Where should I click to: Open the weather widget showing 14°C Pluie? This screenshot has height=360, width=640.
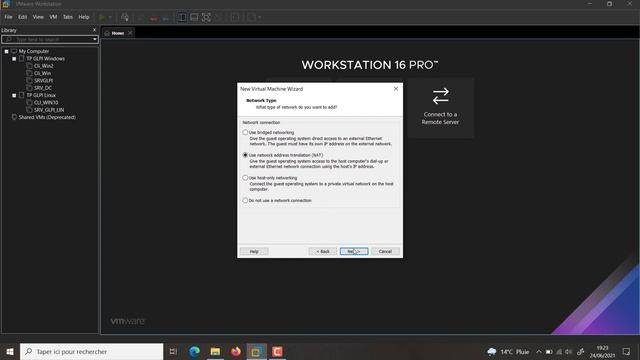point(509,351)
